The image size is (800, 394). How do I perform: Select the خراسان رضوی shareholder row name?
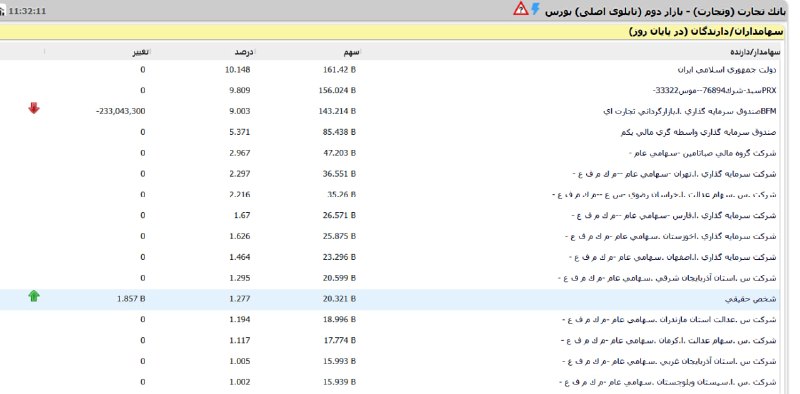[x=664, y=195]
